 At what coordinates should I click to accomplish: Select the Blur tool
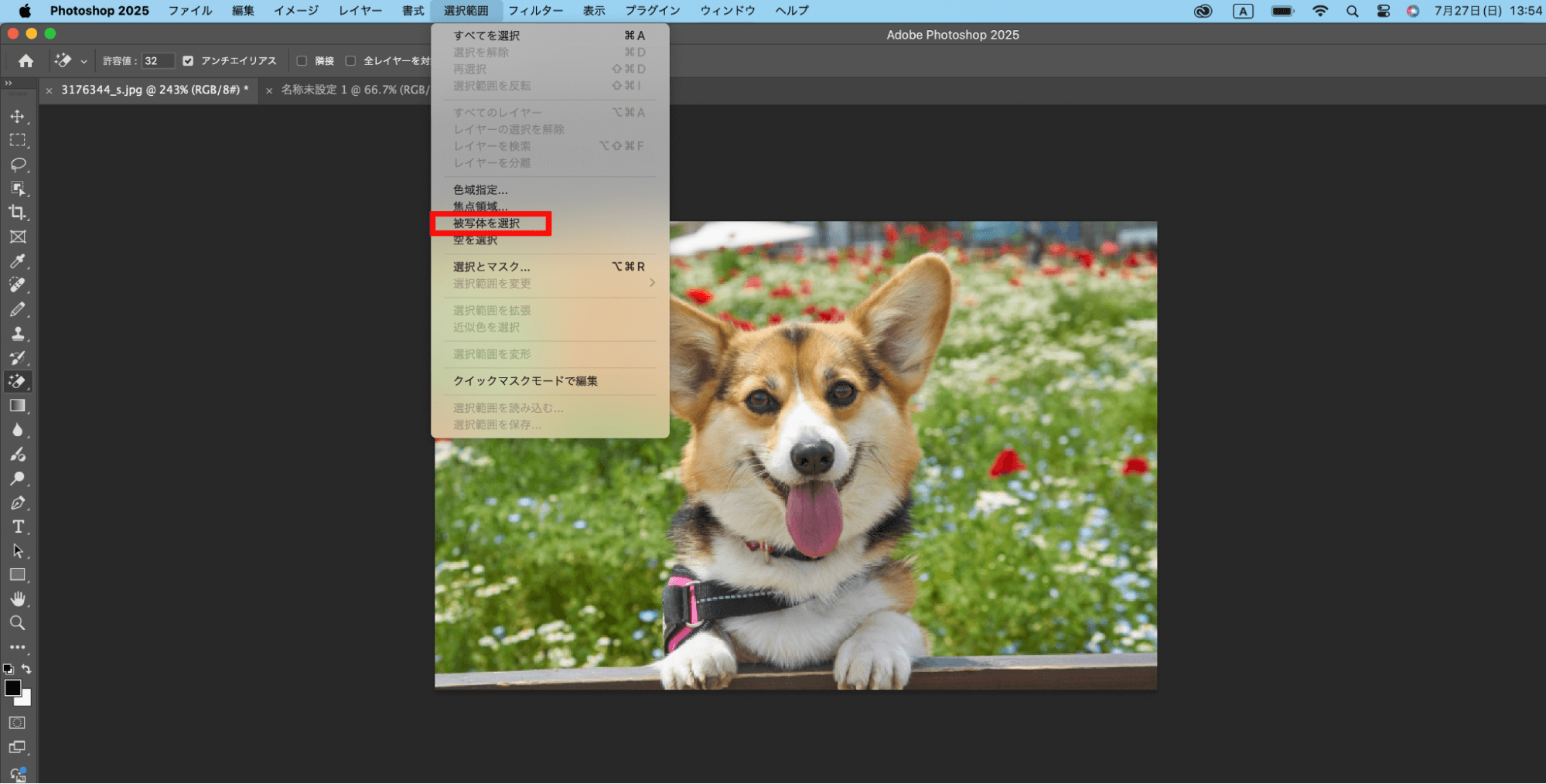click(17, 430)
